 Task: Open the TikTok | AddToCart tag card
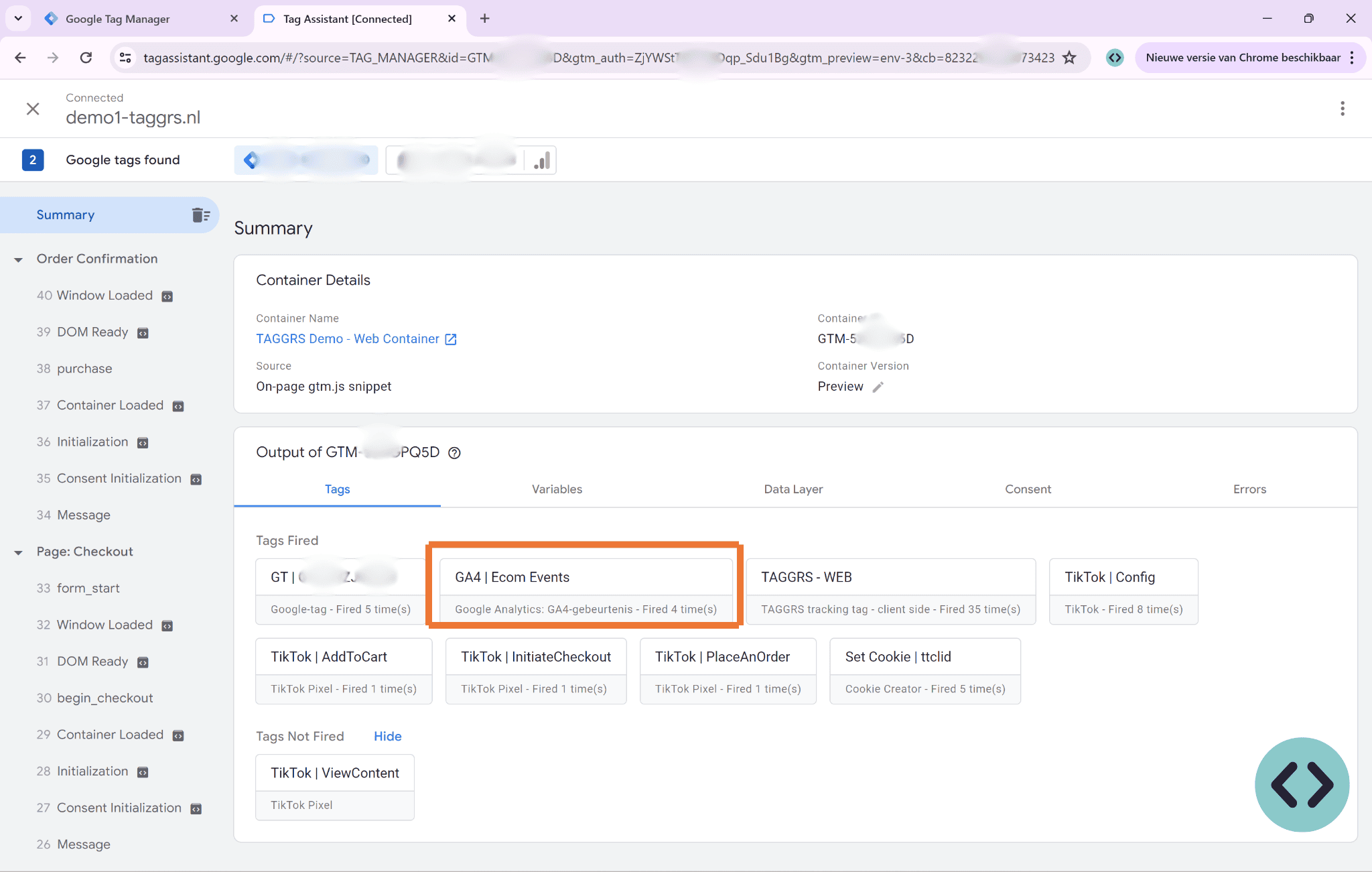coord(344,671)
